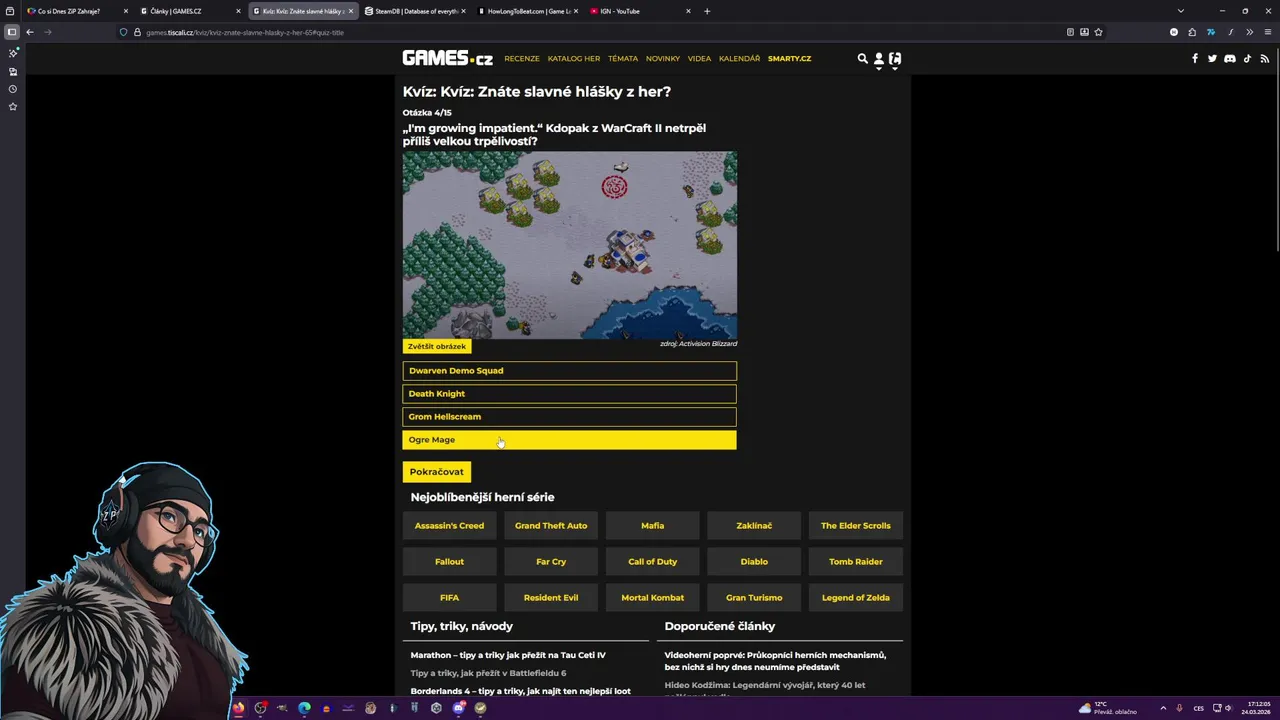
Task: Open the browser extensions puzzle icon
Action: click(x=1192, y=32)
